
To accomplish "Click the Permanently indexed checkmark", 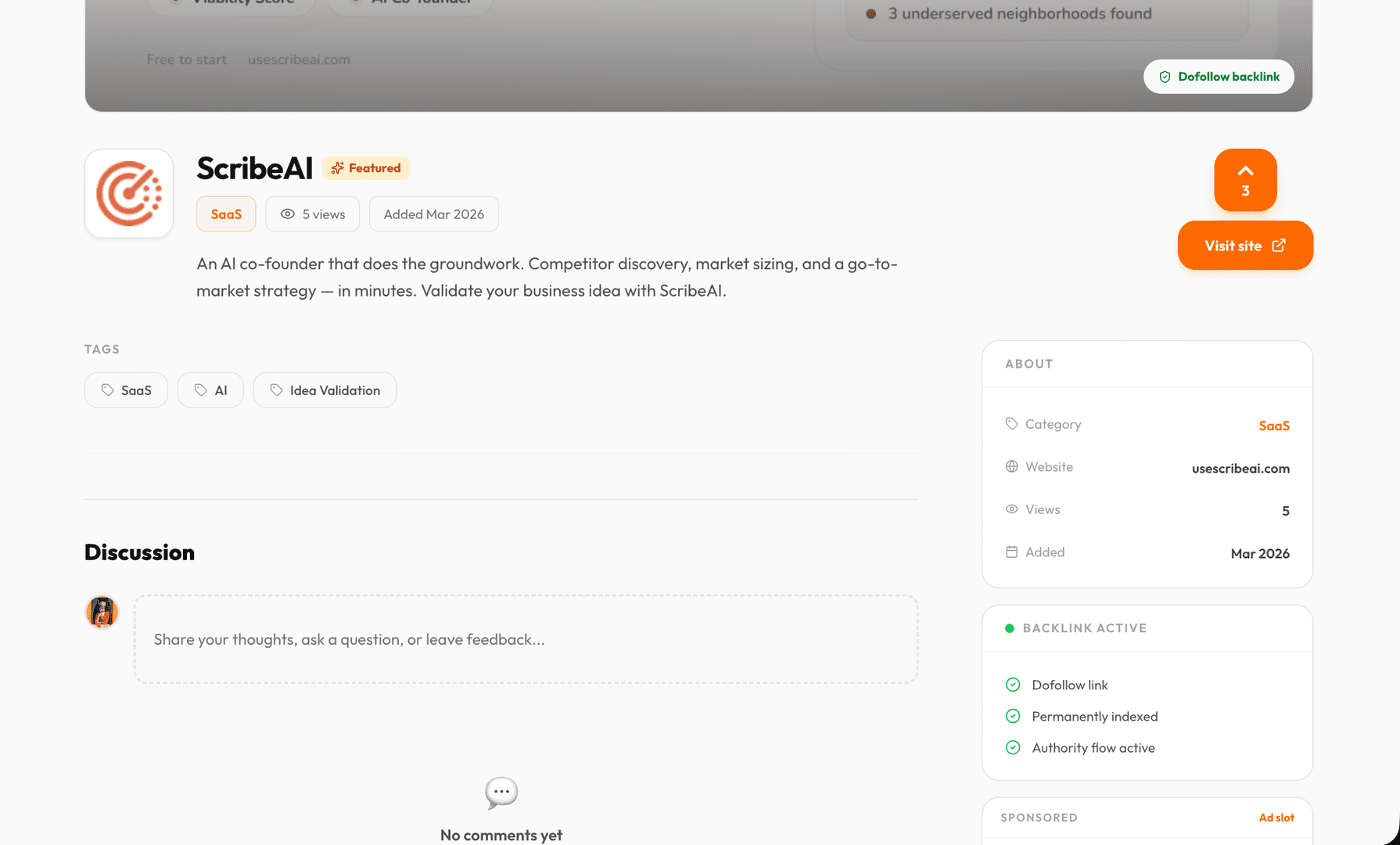I will (x=1013, y=716).
